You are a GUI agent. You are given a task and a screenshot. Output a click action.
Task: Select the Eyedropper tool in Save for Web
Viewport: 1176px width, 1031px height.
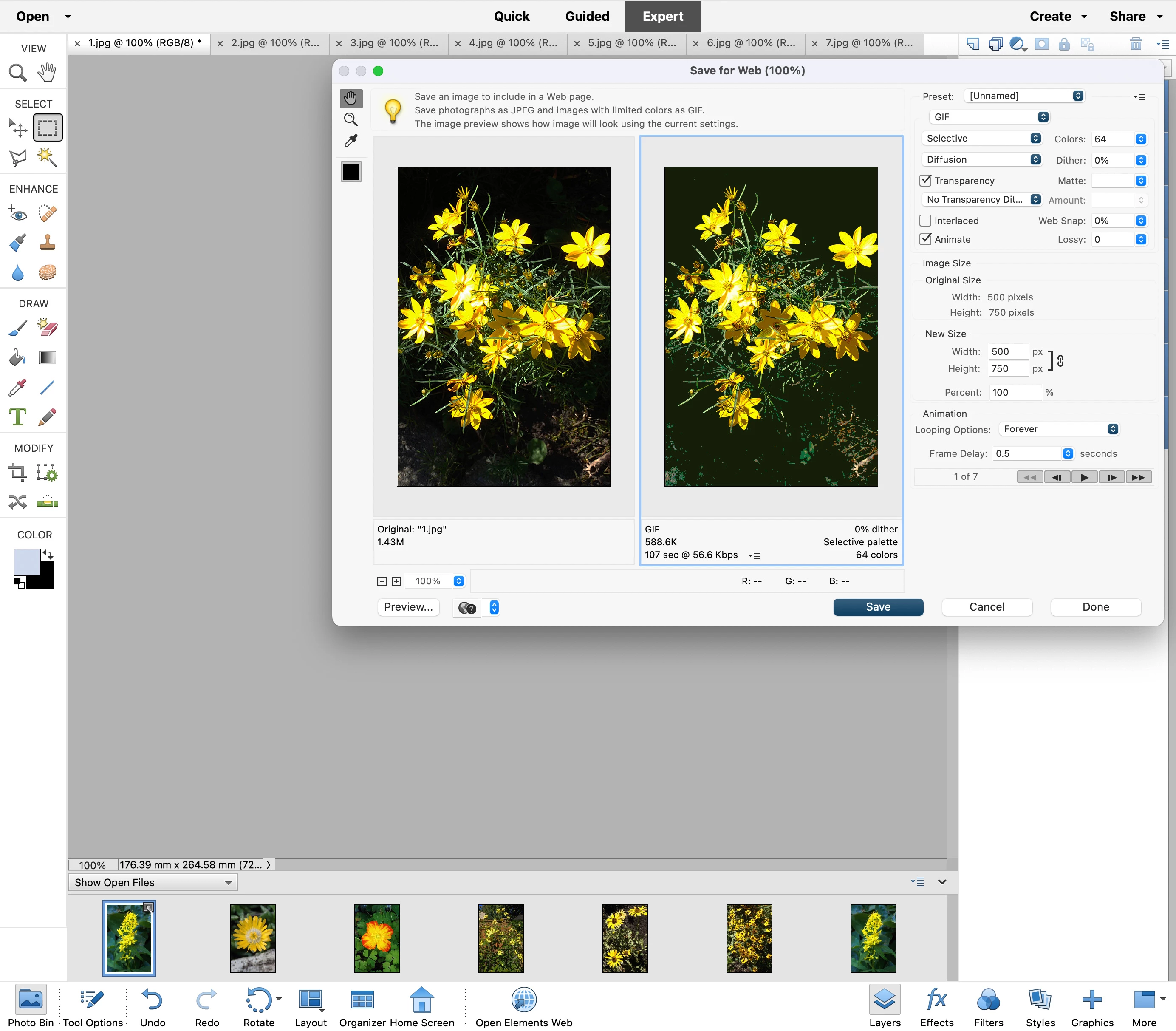pos(351,141)
